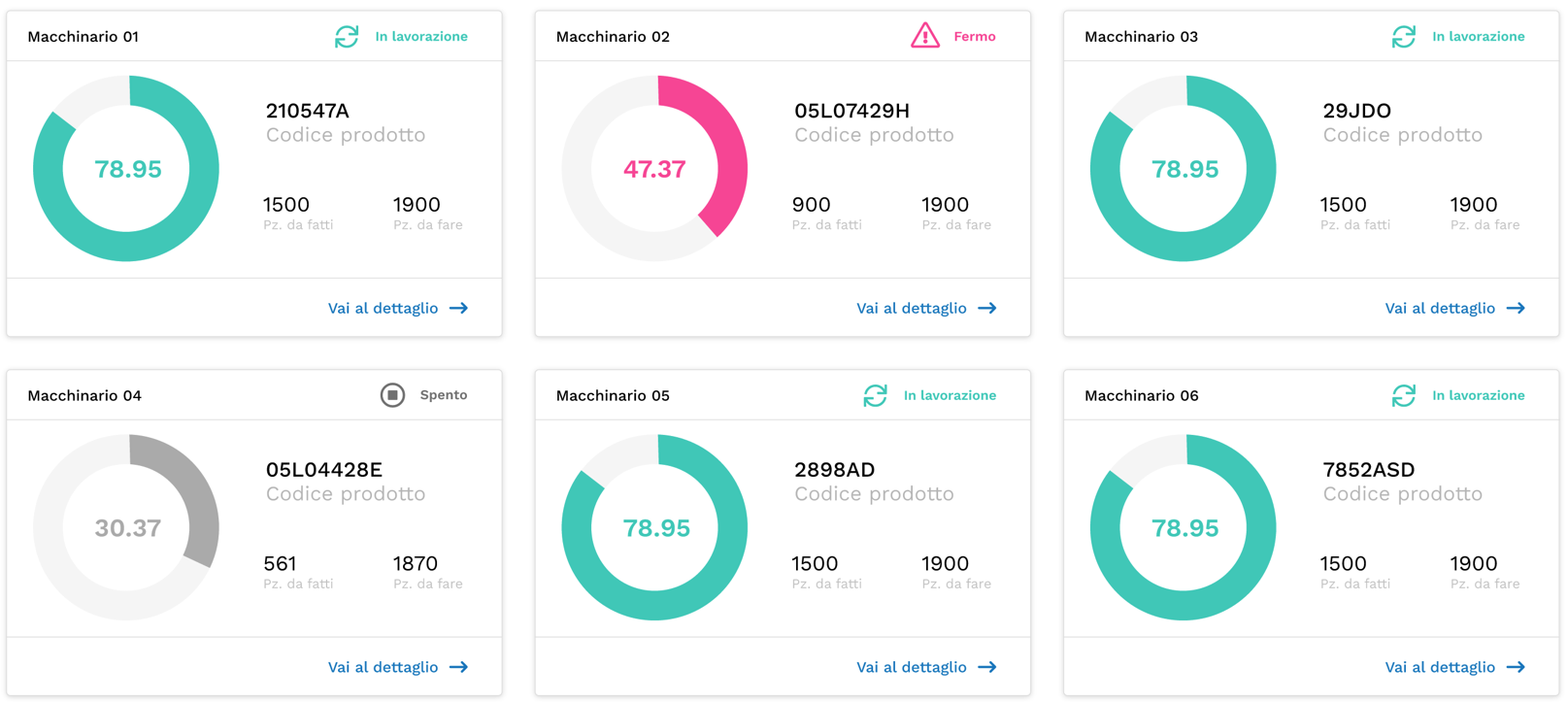
Task: Click product code 05L07429H
Action: (851, 111)
